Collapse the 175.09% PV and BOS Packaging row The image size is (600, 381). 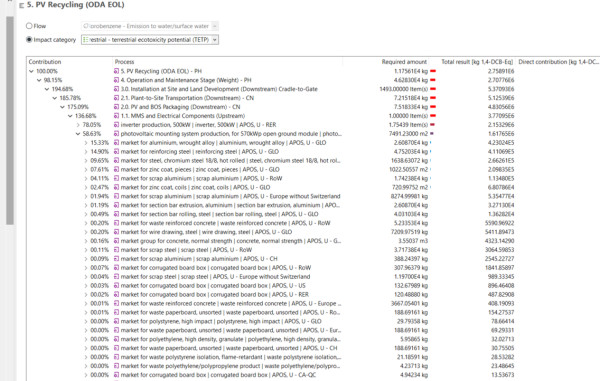click(62, 107)
